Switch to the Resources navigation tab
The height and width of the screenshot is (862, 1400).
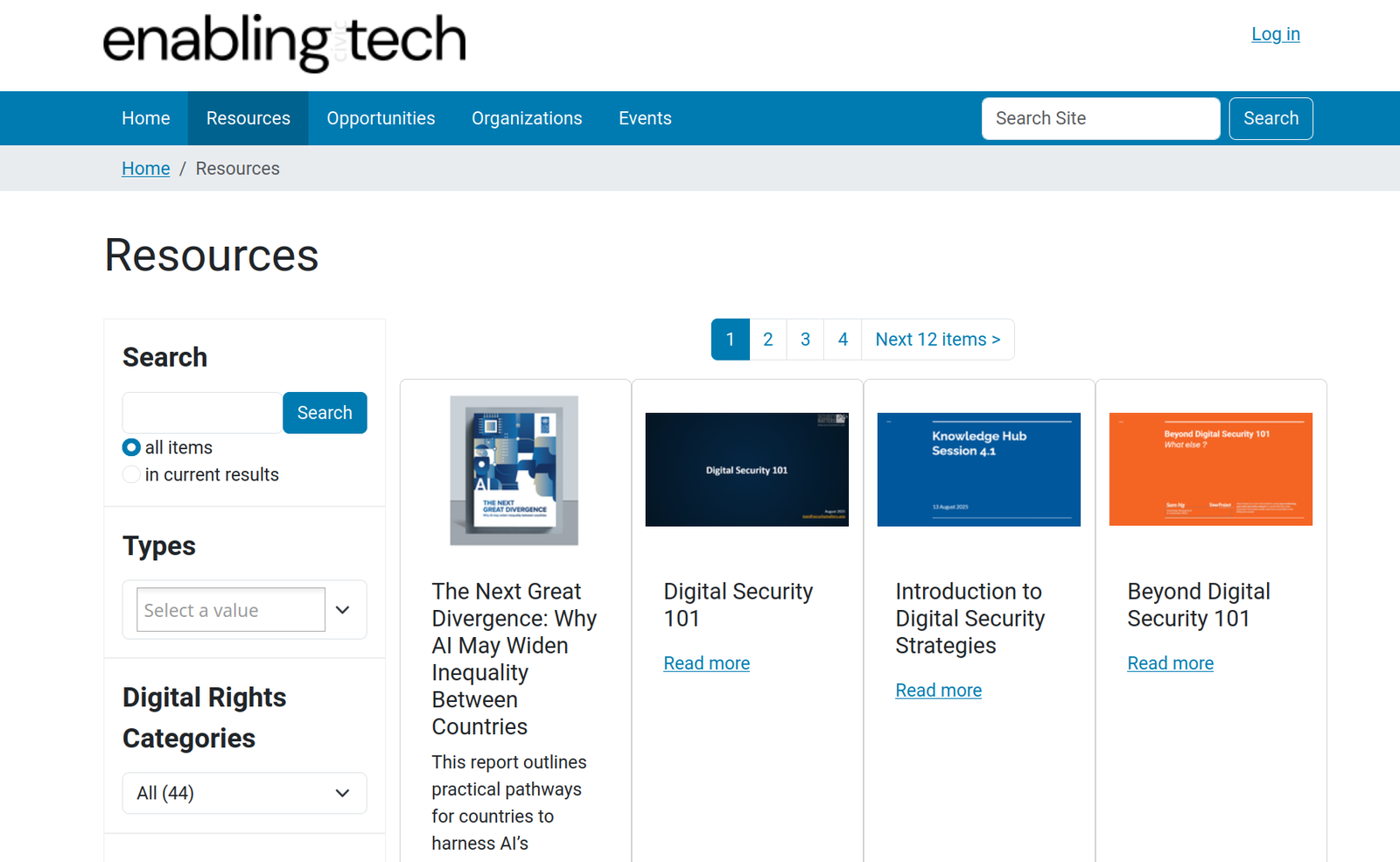point(248,118)
